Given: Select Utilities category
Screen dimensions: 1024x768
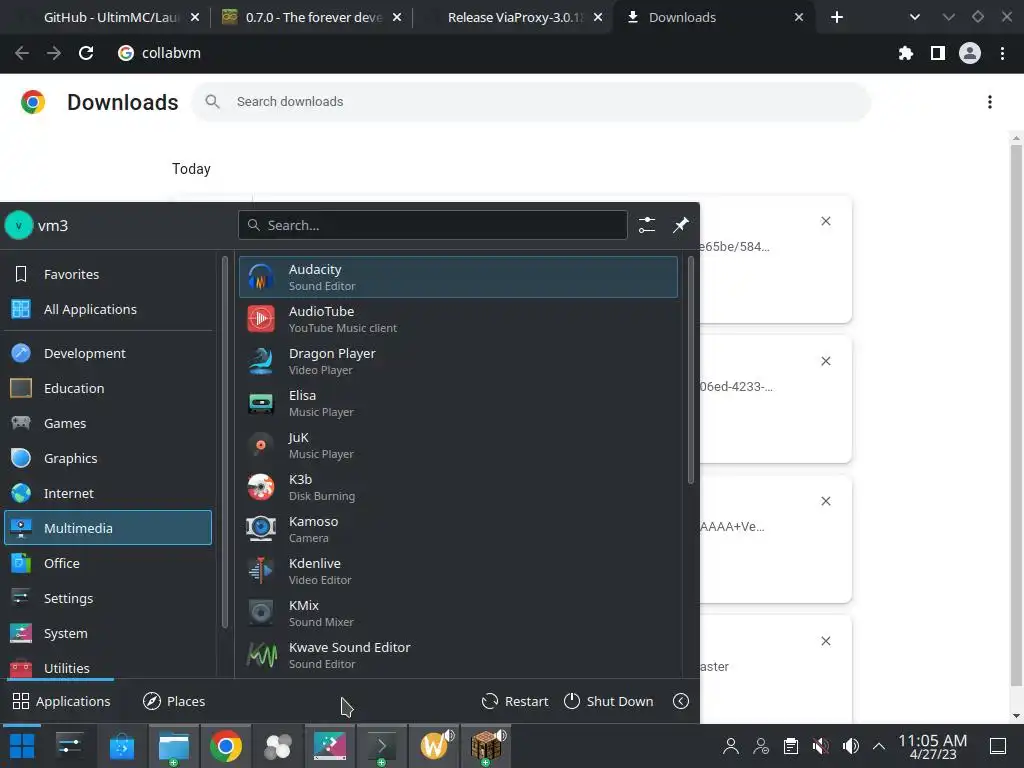Looking at the screenshot, I should click(108, 667).
